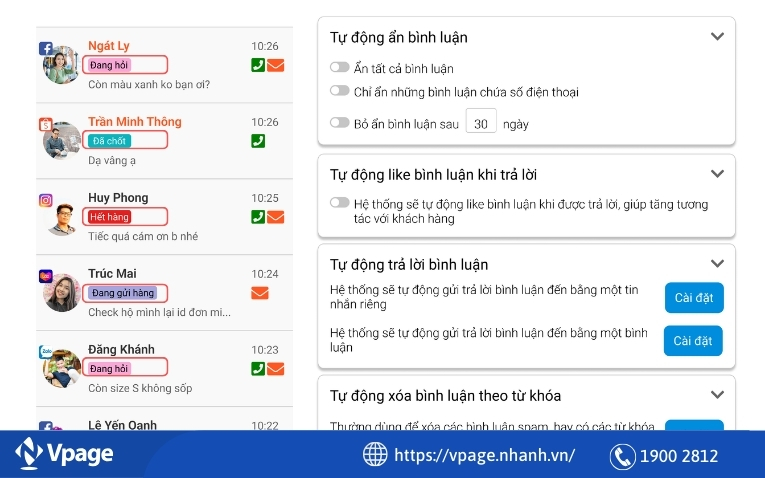
Task: Click the globe icon beside the website URL
Action: point(375,454)
